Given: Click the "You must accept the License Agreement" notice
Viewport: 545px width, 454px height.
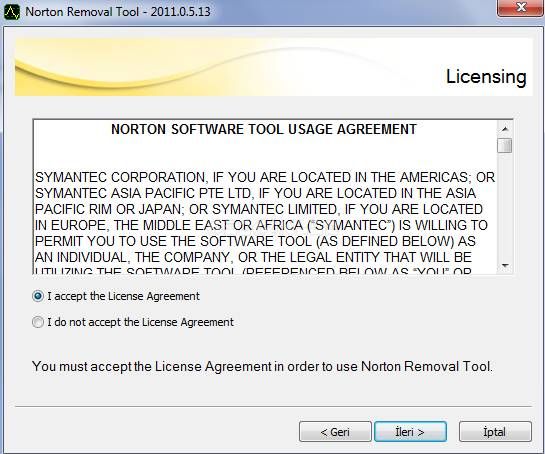Looking at the screenshot, I should [x=262, y=366].
